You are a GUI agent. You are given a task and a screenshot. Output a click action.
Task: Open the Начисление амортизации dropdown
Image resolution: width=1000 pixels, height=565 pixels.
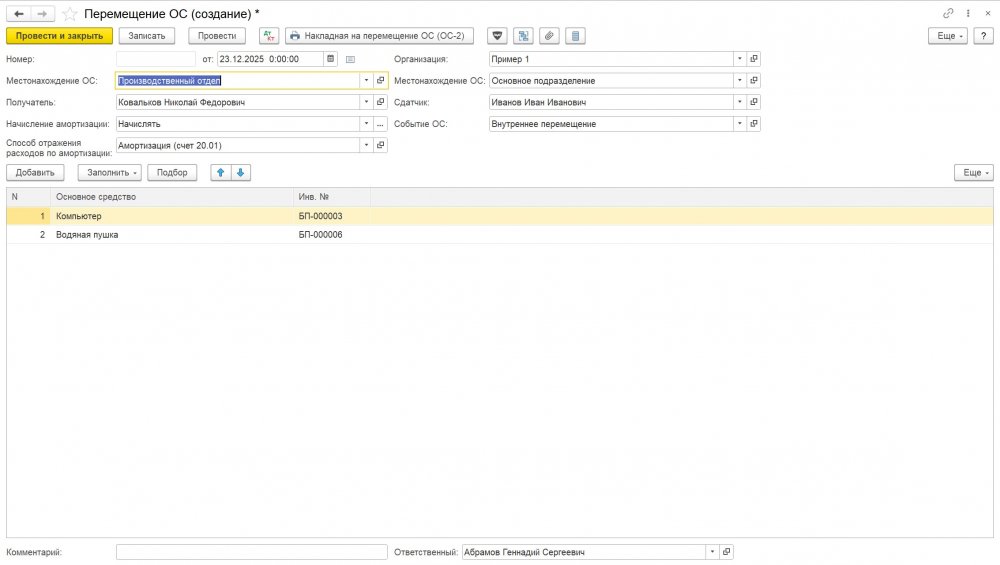coord(366,124)
